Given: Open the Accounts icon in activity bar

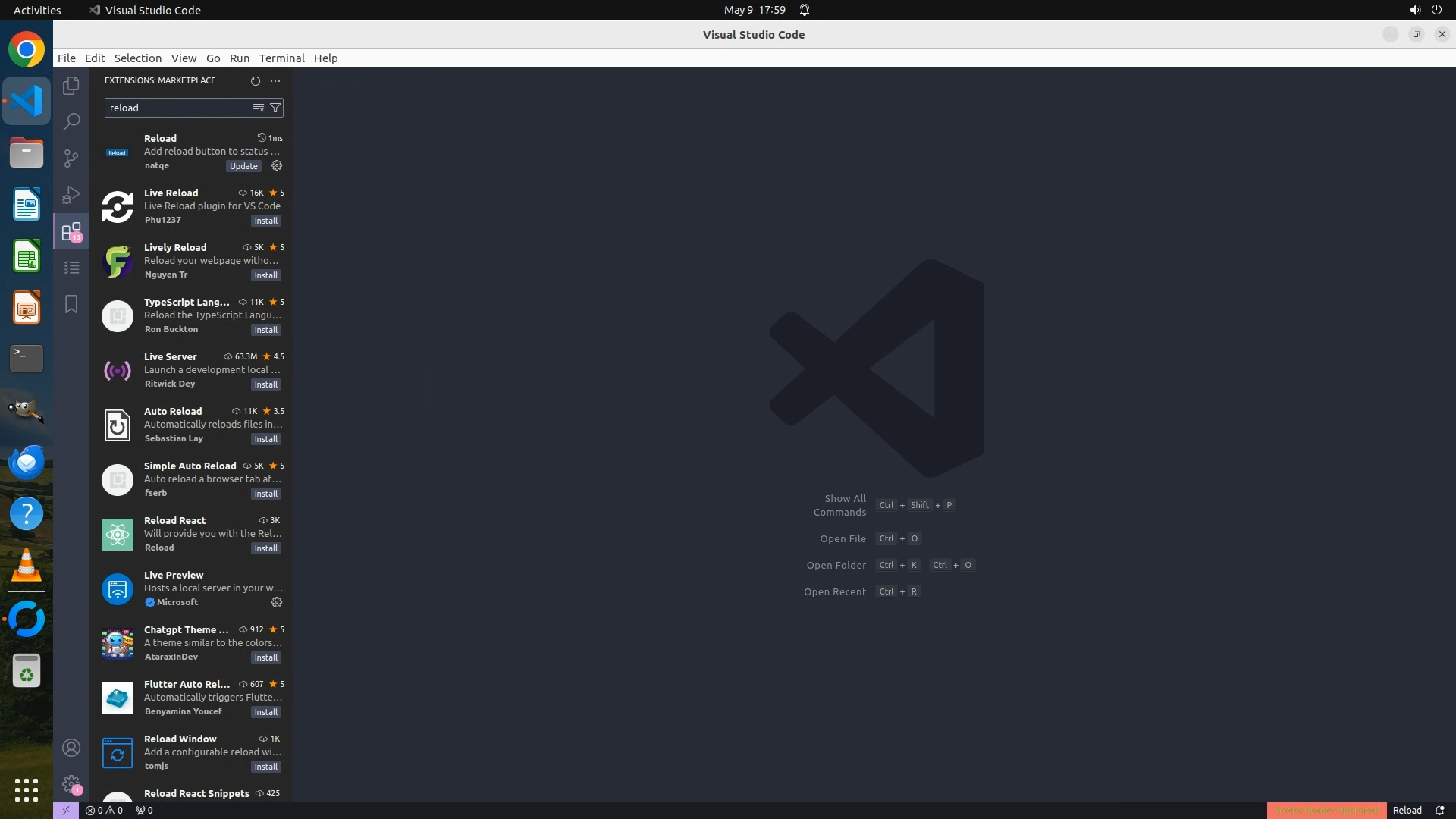Looking at the screenshot, I should click(71, 748).
